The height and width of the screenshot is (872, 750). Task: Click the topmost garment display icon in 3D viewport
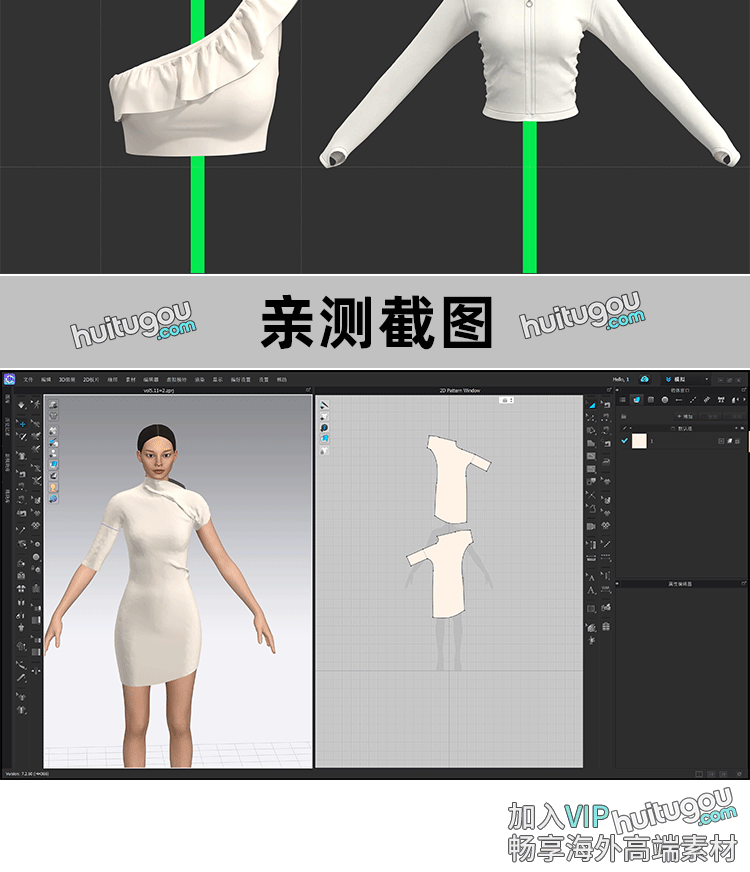click(53, 405)
